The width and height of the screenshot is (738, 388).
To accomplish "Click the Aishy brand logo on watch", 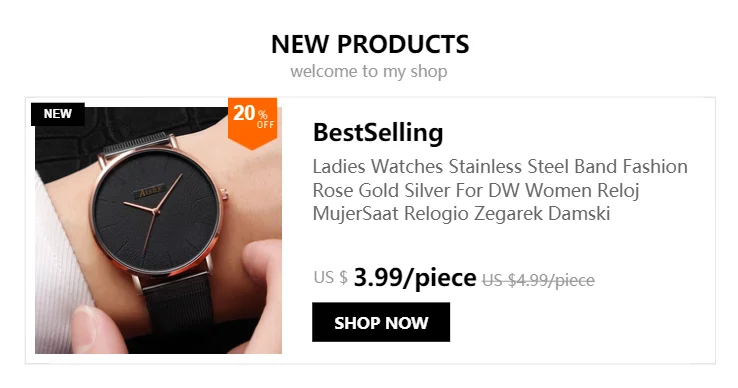I will (x=151, y=190).
